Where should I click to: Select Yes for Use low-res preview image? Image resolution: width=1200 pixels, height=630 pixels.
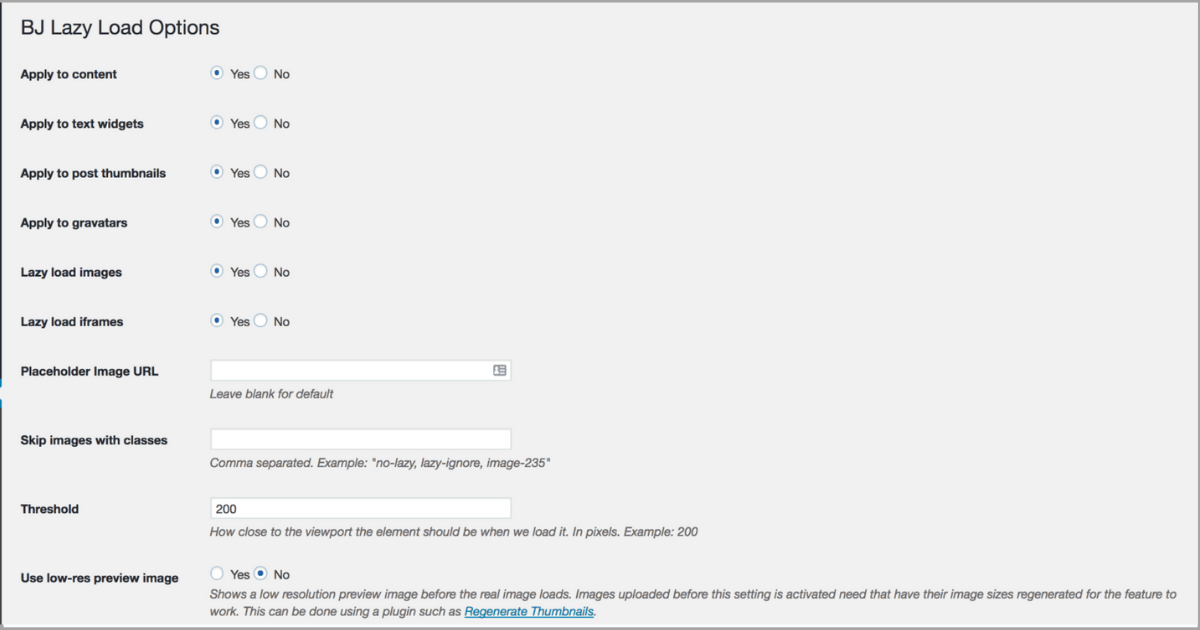(x=217, y=574)
